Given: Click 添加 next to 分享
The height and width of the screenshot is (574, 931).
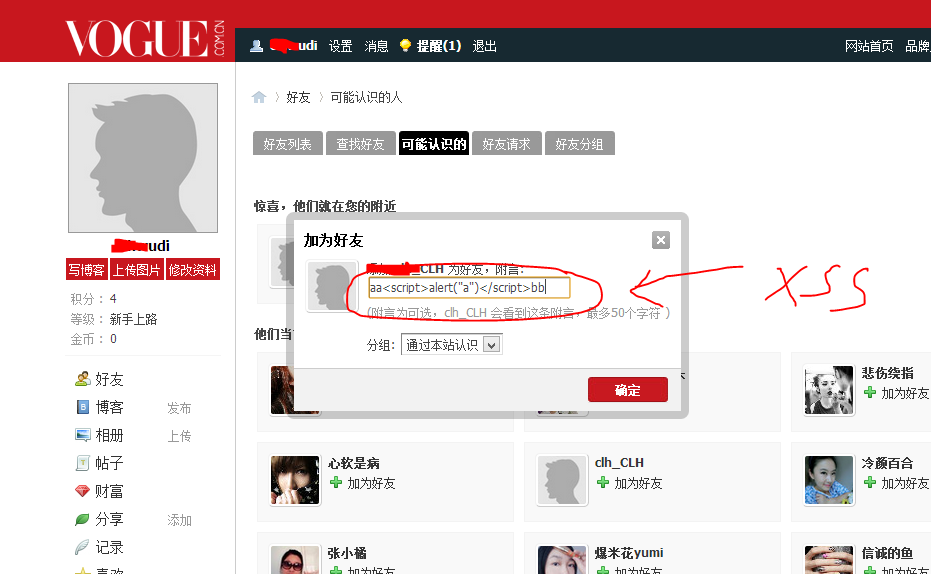Looking at the screenshot, I should pos(179,520).
